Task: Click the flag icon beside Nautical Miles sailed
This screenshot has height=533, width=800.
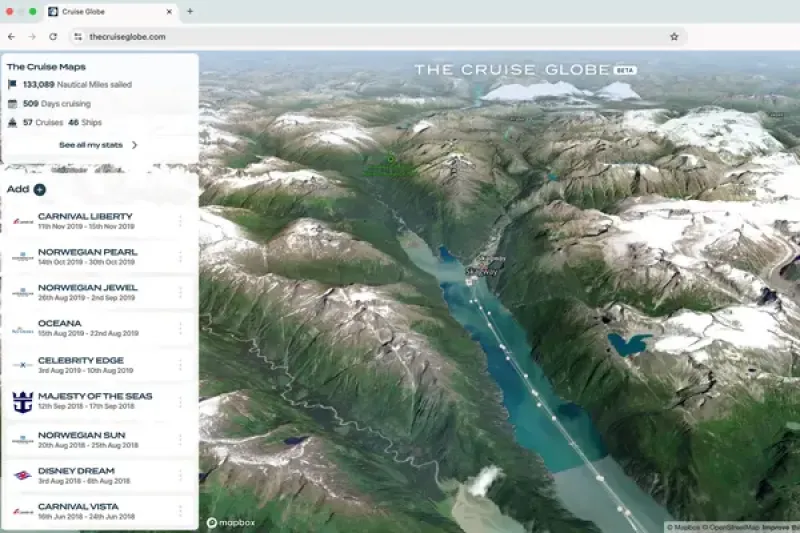Action: pos(12,85)
